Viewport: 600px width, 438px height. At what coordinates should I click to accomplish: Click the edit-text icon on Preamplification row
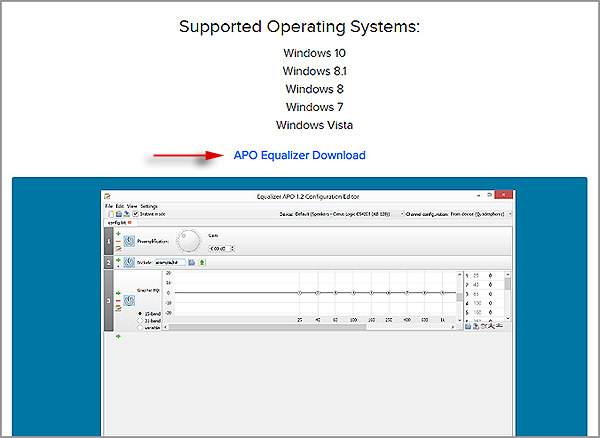coord(118,248)
